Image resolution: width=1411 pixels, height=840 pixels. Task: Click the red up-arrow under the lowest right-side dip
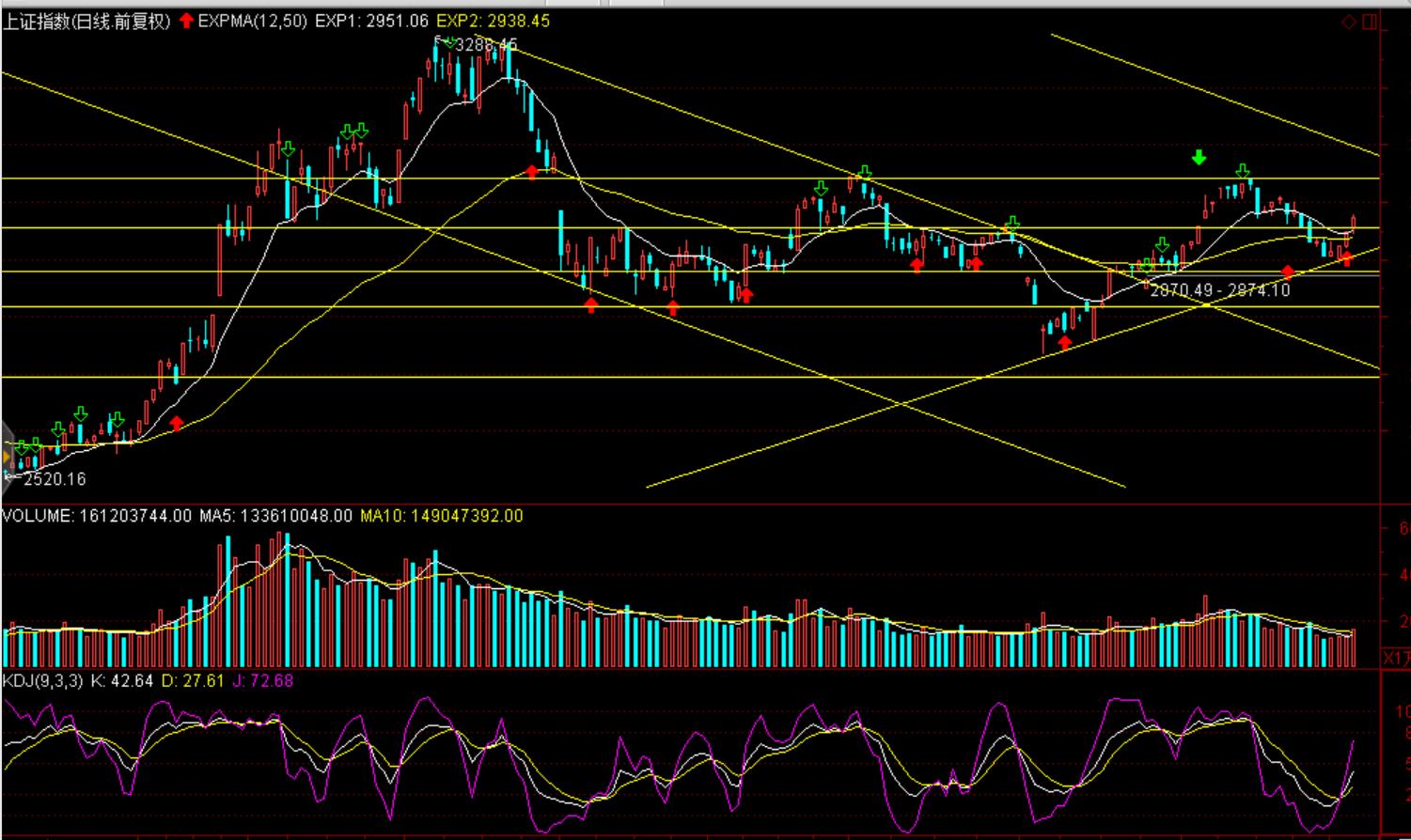click(1064, 343)
